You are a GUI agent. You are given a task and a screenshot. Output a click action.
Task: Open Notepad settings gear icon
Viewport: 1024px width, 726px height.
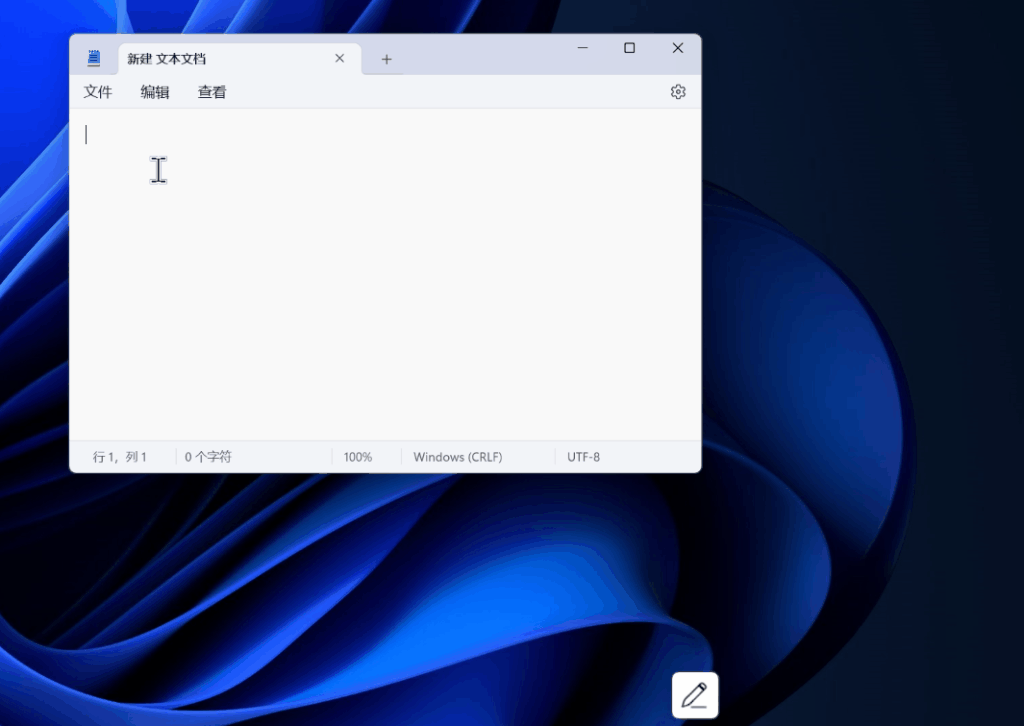(678, 92)
